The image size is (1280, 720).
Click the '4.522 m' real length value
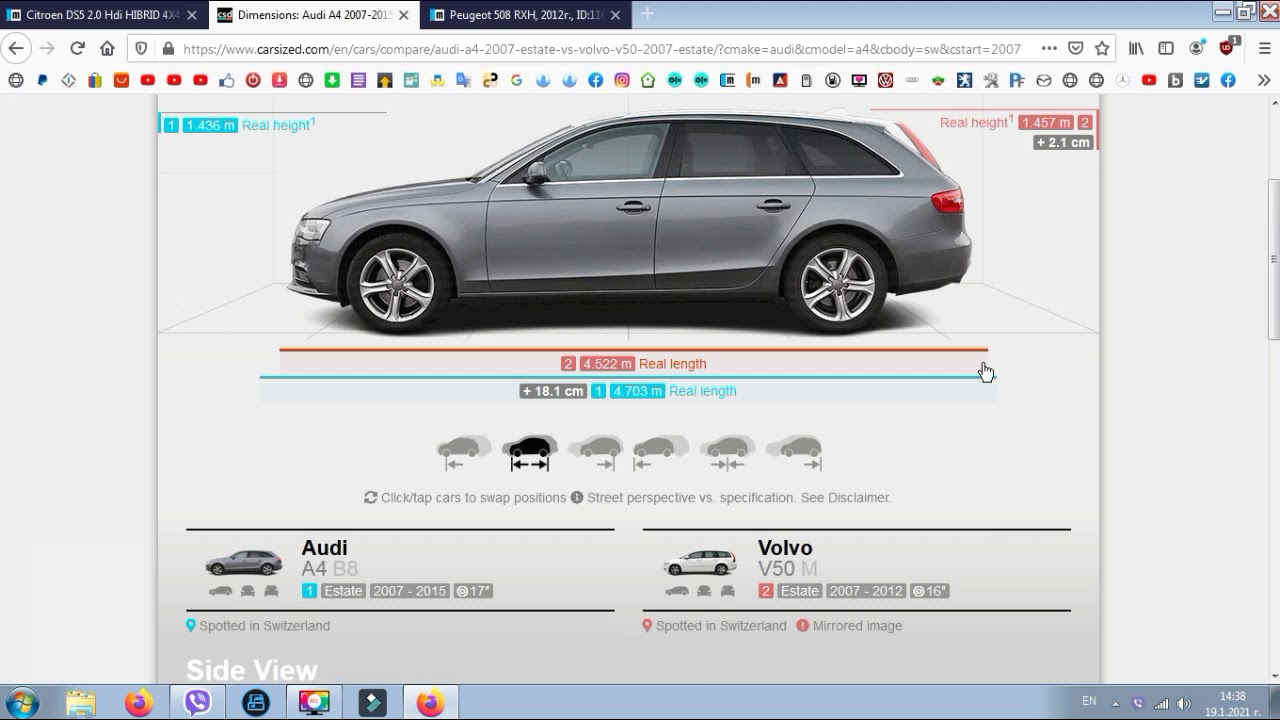607,364
